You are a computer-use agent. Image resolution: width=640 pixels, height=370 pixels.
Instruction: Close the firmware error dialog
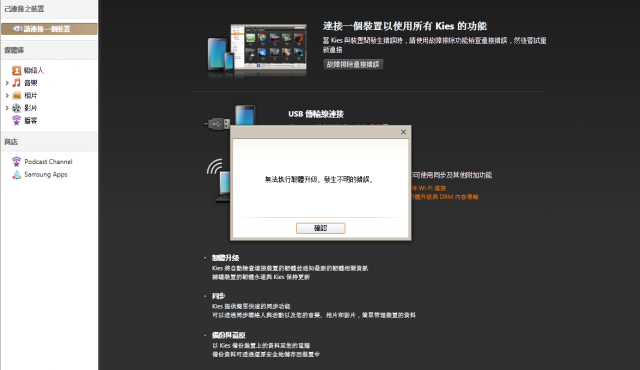(x=403, y=132)
